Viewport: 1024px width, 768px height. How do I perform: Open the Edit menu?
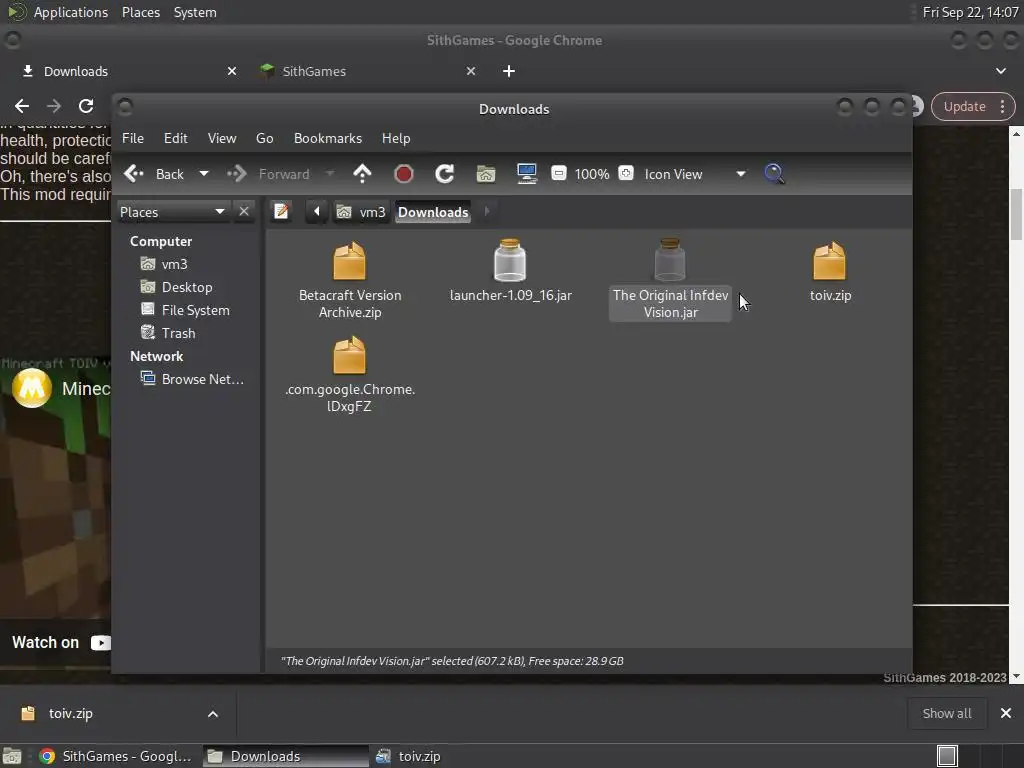point(175,138)
